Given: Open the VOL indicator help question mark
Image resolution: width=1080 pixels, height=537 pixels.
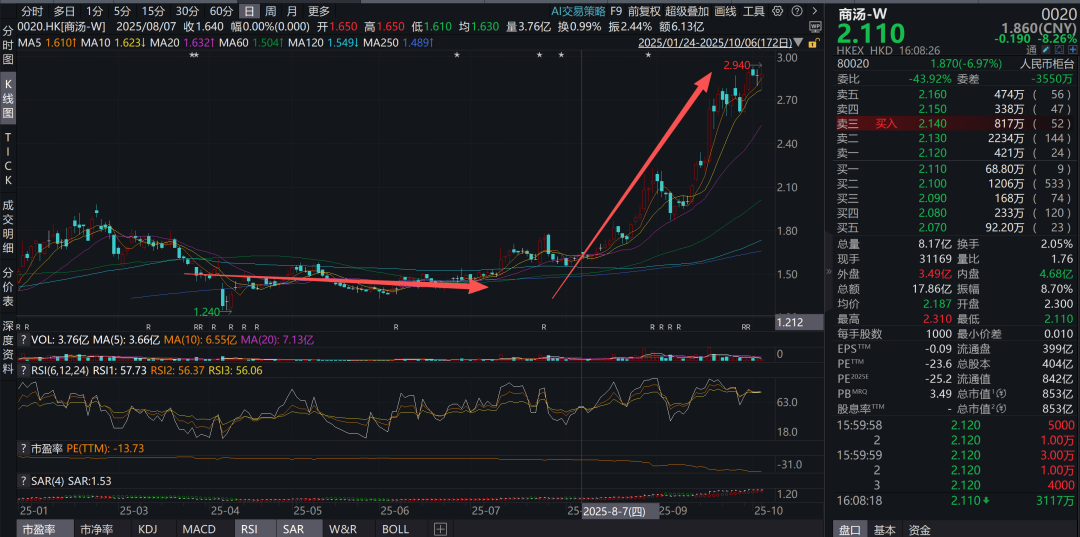Looking at the screenshot, I should [x=23, y=339].
